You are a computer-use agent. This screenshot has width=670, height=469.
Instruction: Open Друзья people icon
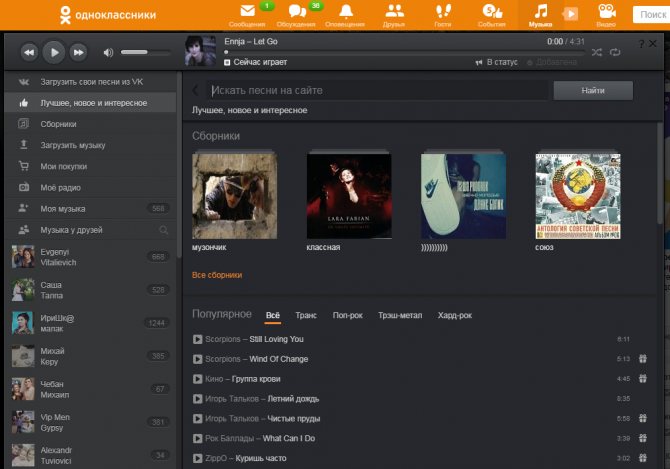(394, 11)
